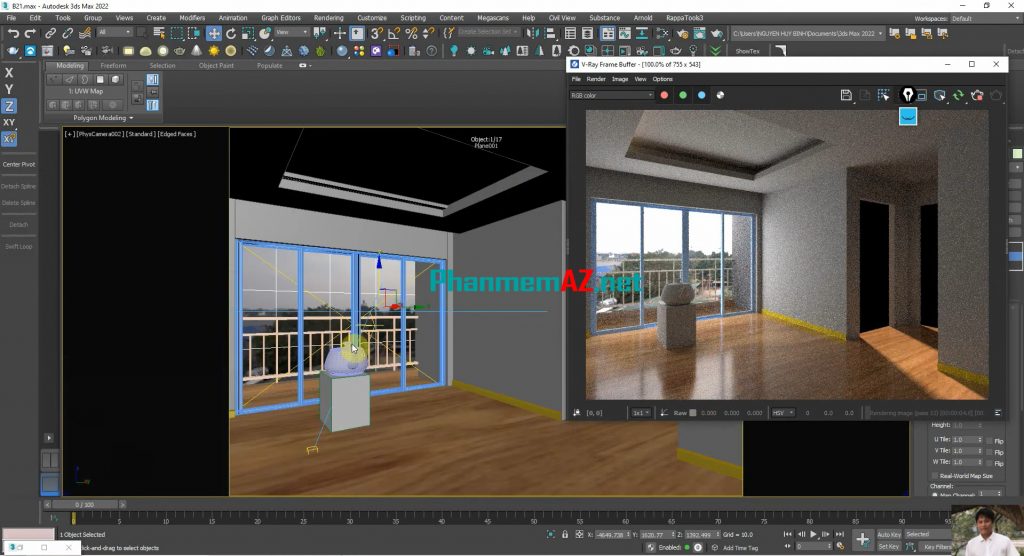Check the W Tile Flip checkbox
1024x556 pixels.
(989, 463)
